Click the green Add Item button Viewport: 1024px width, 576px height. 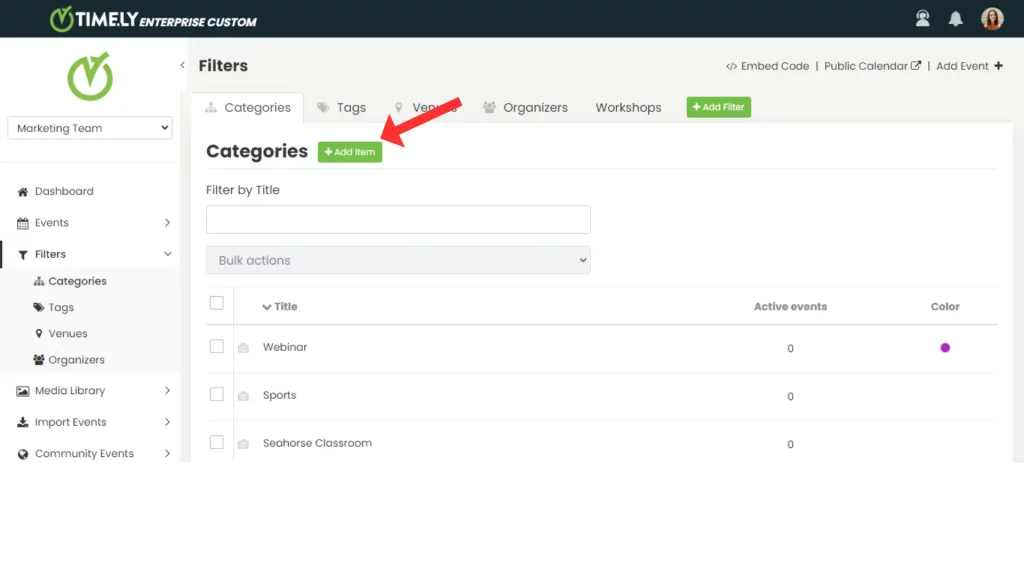point(350,152)
